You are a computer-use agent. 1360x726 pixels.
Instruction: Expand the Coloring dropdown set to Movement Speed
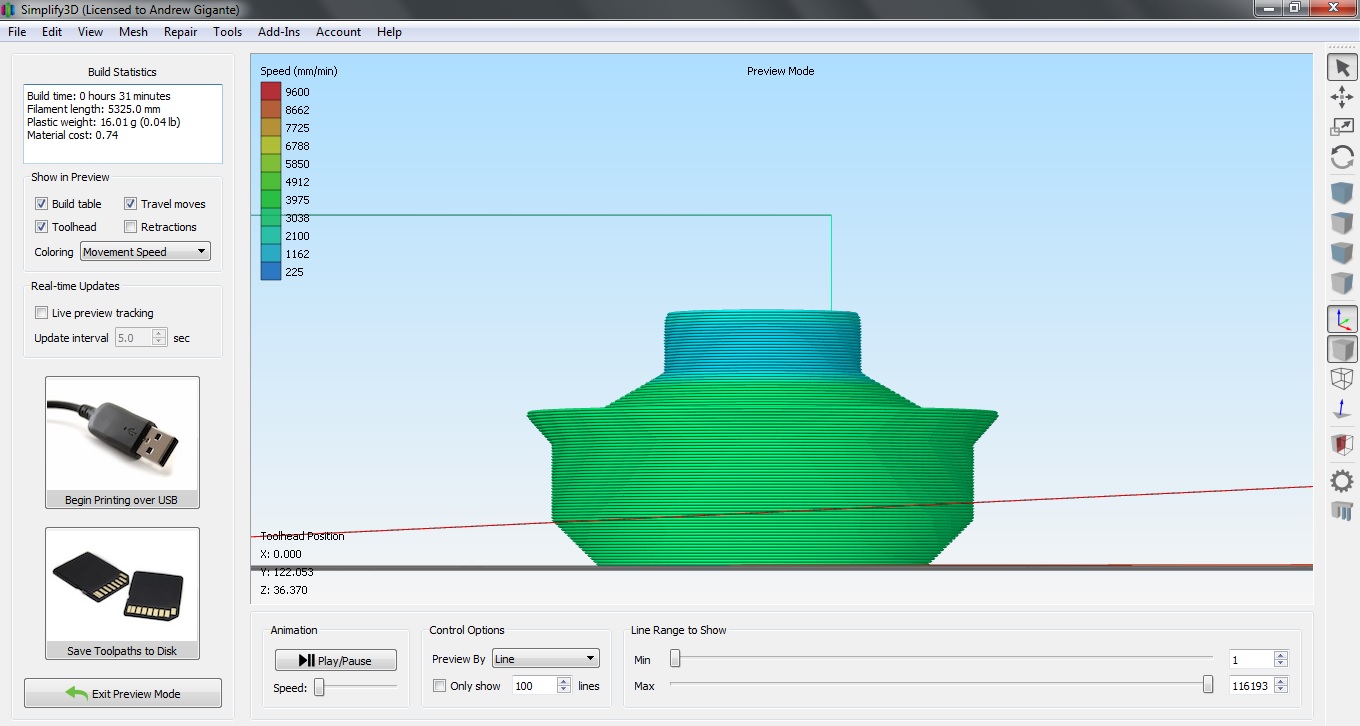(x=145, y=252)
